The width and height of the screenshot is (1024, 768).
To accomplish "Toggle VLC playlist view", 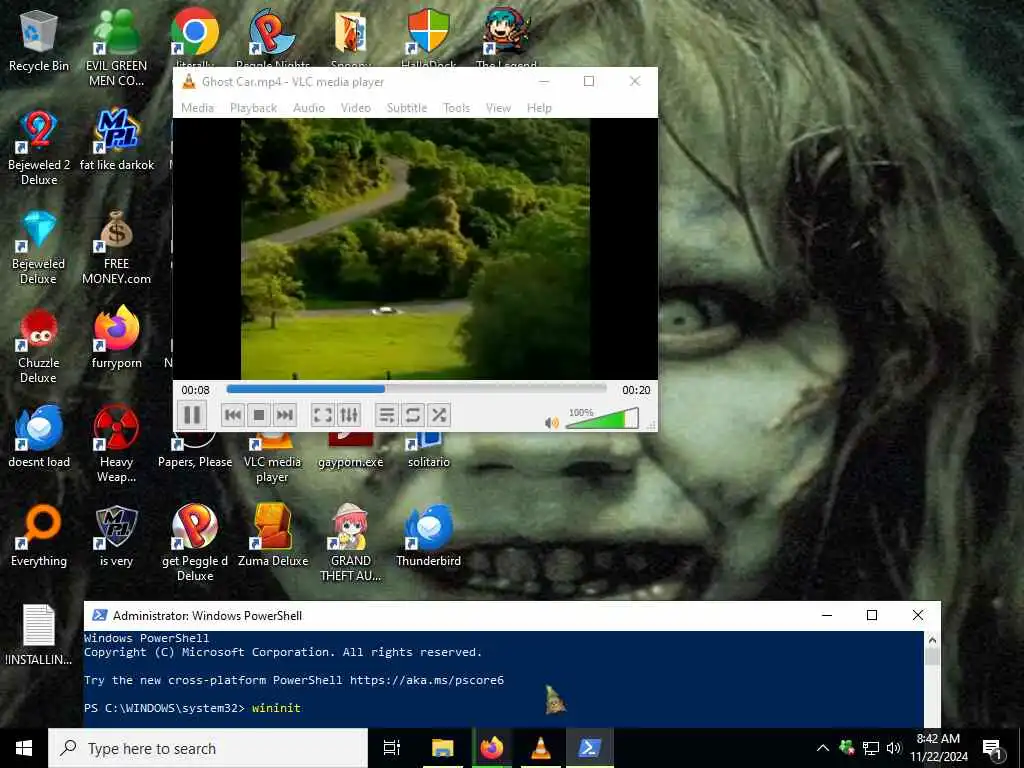I will coord(387,415).
